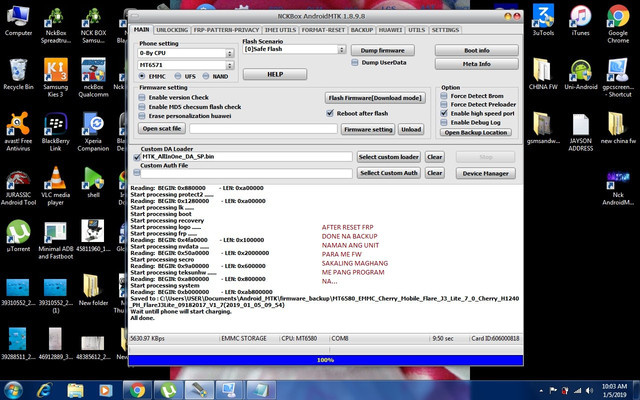Select the NAND storage radio button
The height and width of the screenshot is (400, 640).
pos(206,76)
